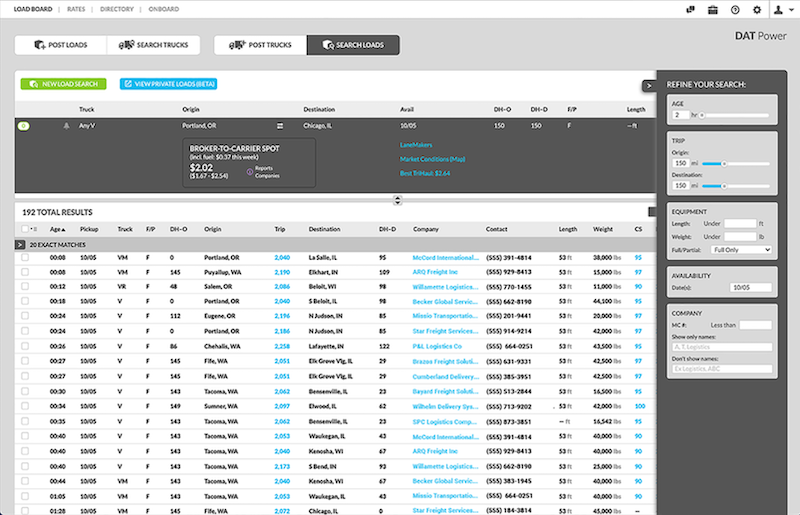
Task: Tick checkbox for SPC Logistics load row
Action: 25,422
